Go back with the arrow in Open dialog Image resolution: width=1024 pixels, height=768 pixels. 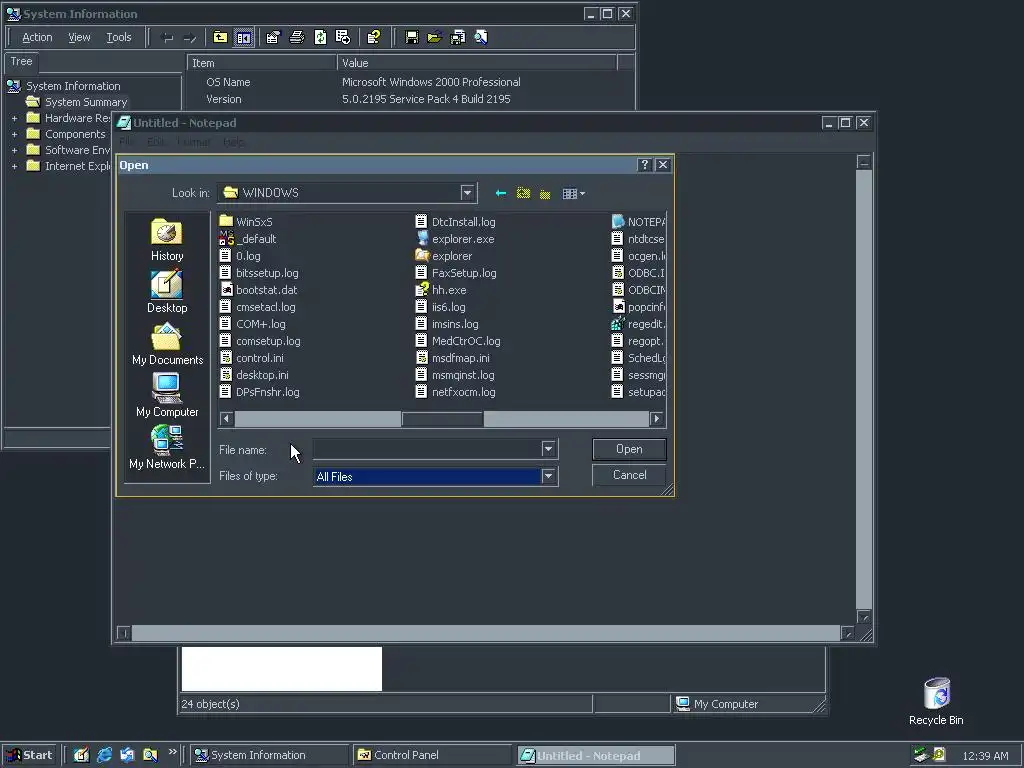(x=501, y=193)
